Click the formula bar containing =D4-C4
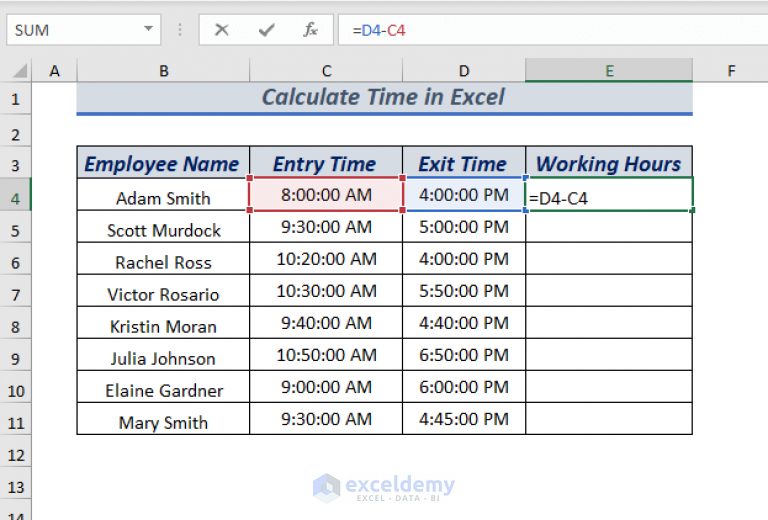This screenshot has width=768, height=520. tap(553, 30)
